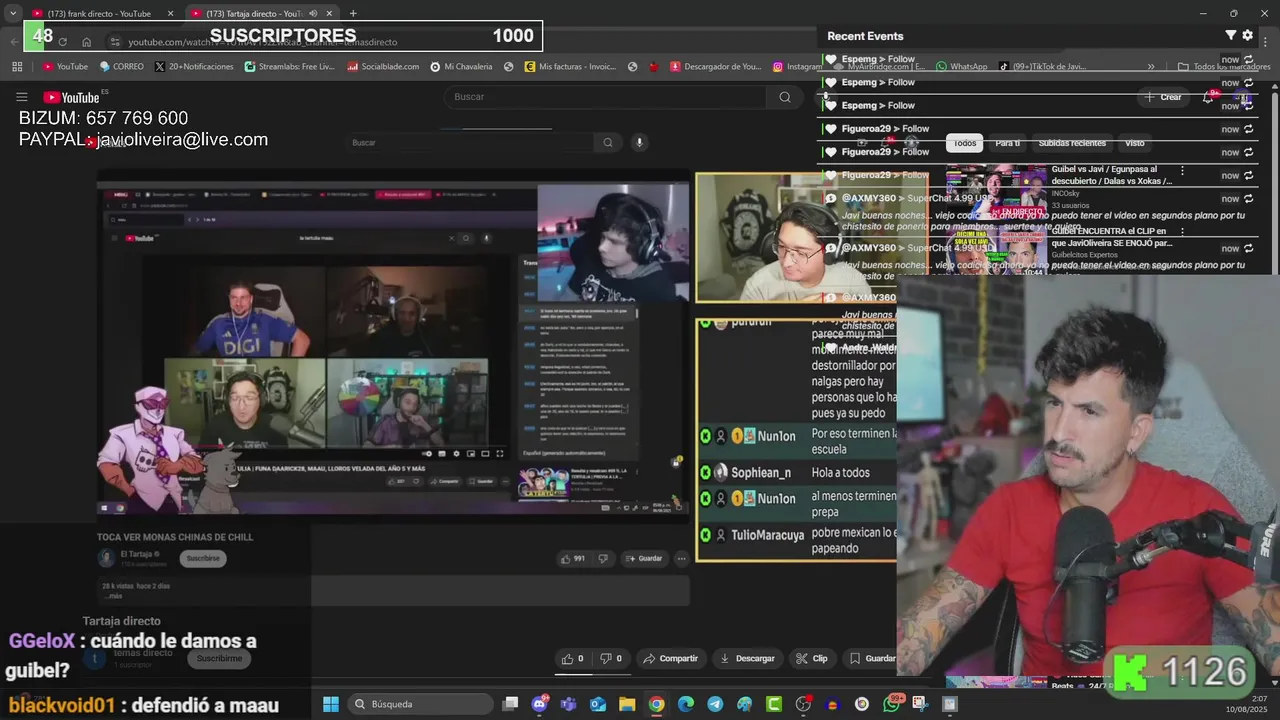Toggle the Recent Events filter
The height and width of the screenshot is (720, 1280).
point(1231,35)
